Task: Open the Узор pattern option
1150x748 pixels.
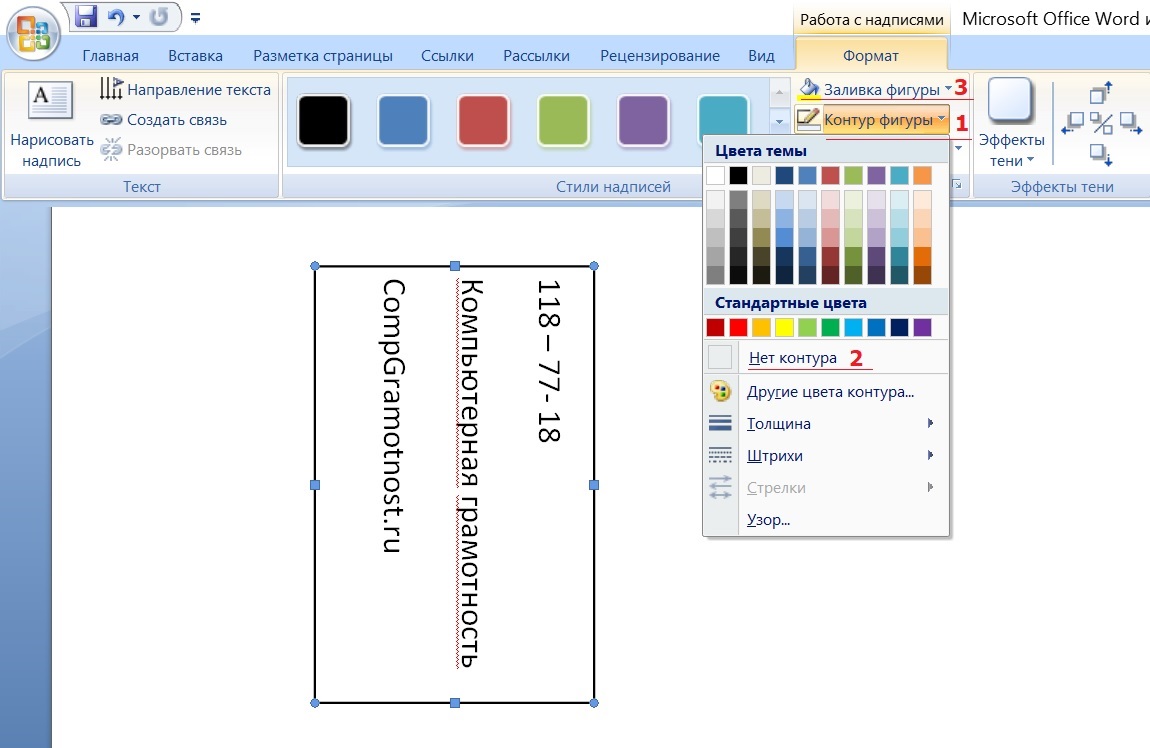Action: pyautogui.click(x=826, y=520)
